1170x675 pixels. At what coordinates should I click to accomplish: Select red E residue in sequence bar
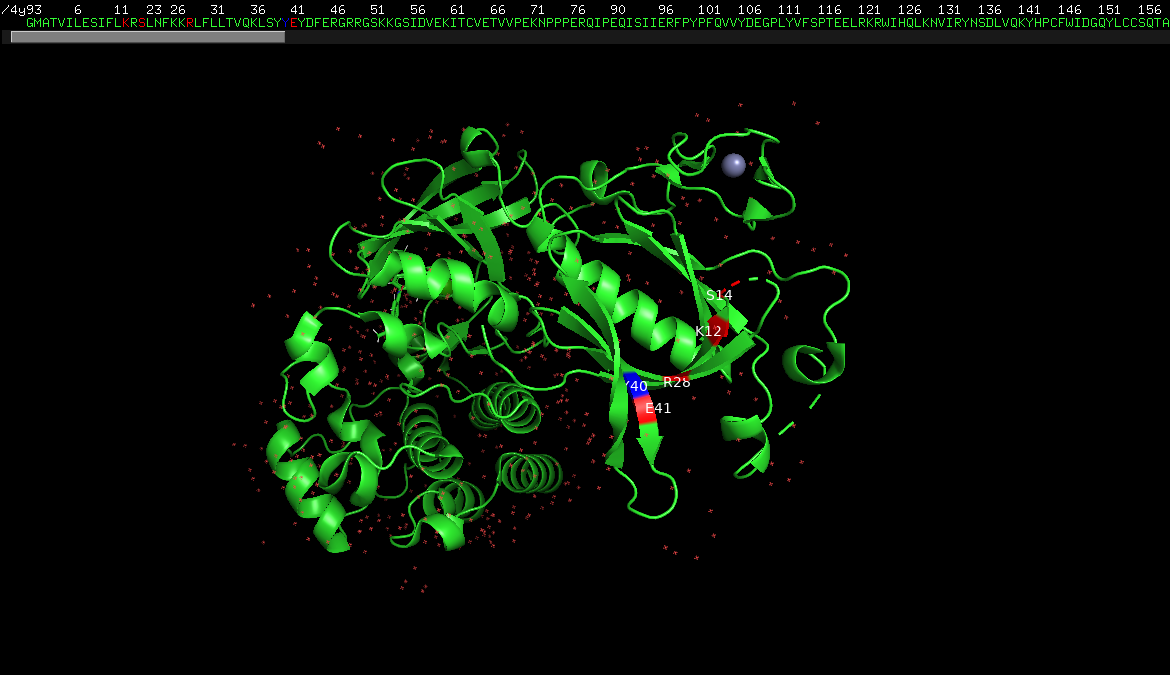294,23
